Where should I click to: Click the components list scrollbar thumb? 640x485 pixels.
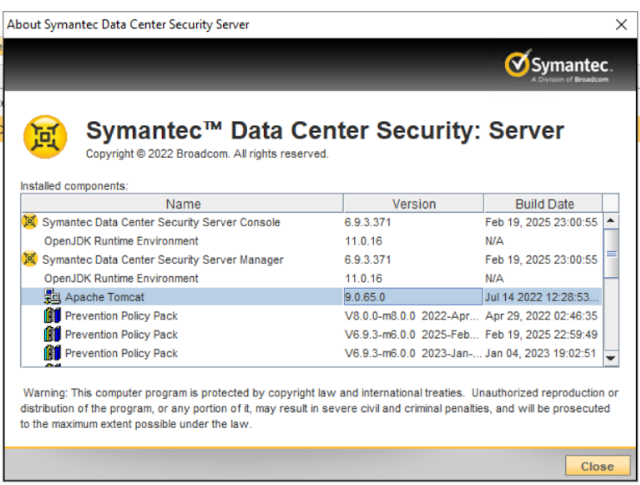(611, 254)
